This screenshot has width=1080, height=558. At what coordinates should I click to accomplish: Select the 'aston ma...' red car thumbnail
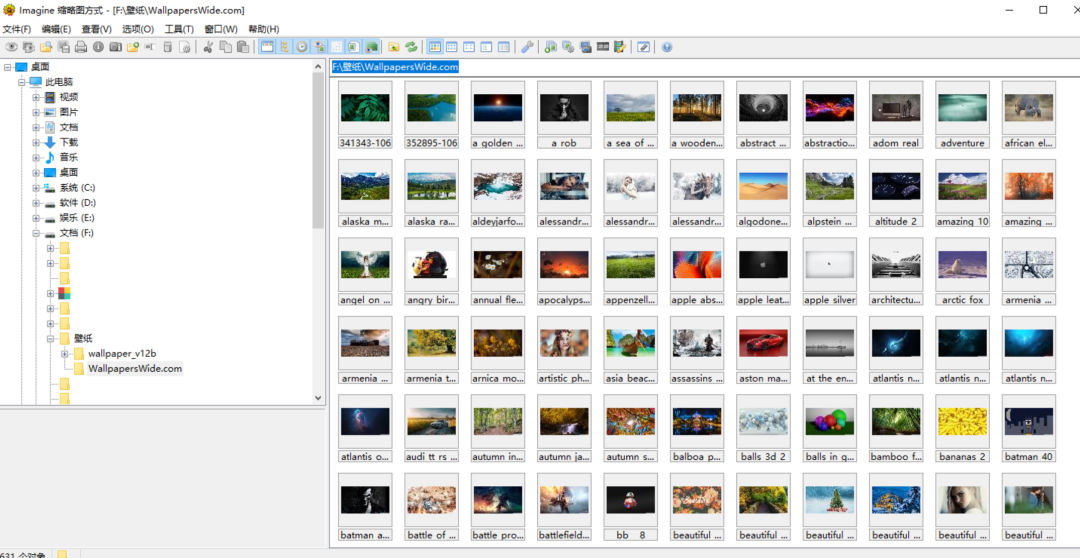pyautogui.click(x=763, y=350)
